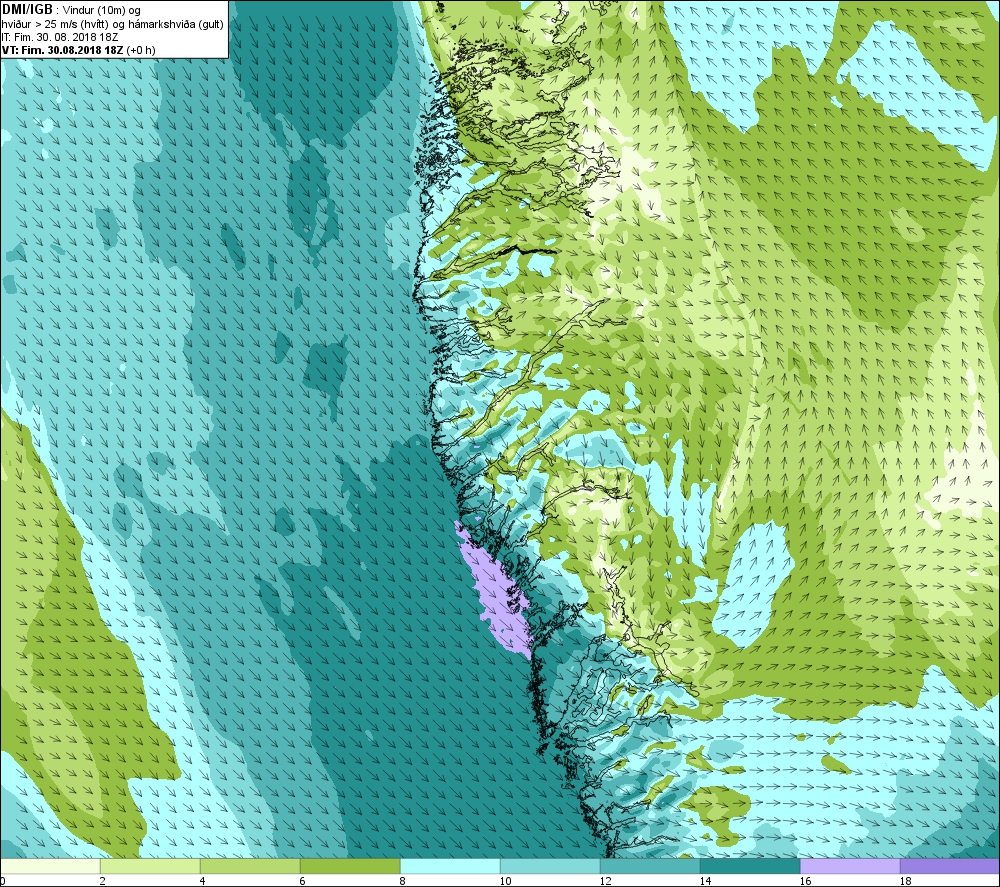Click the legend scale value '16'
The height and width of the screenshot is (887, 1000).
tap(805, 881)
